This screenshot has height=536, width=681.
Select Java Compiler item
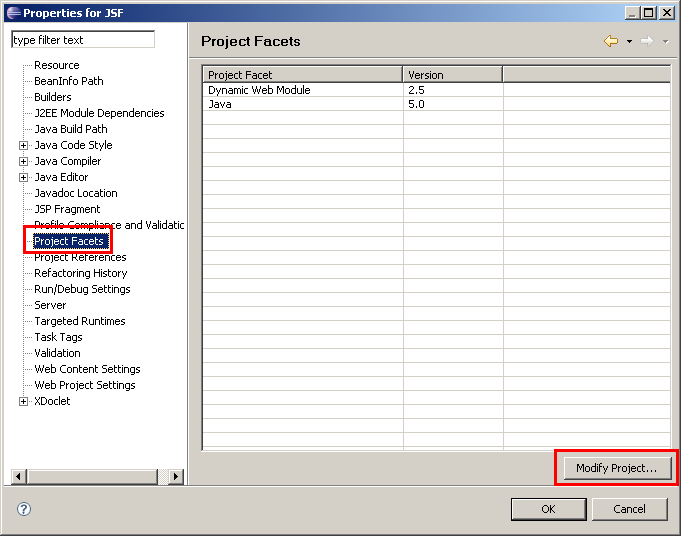click(68, 161)
